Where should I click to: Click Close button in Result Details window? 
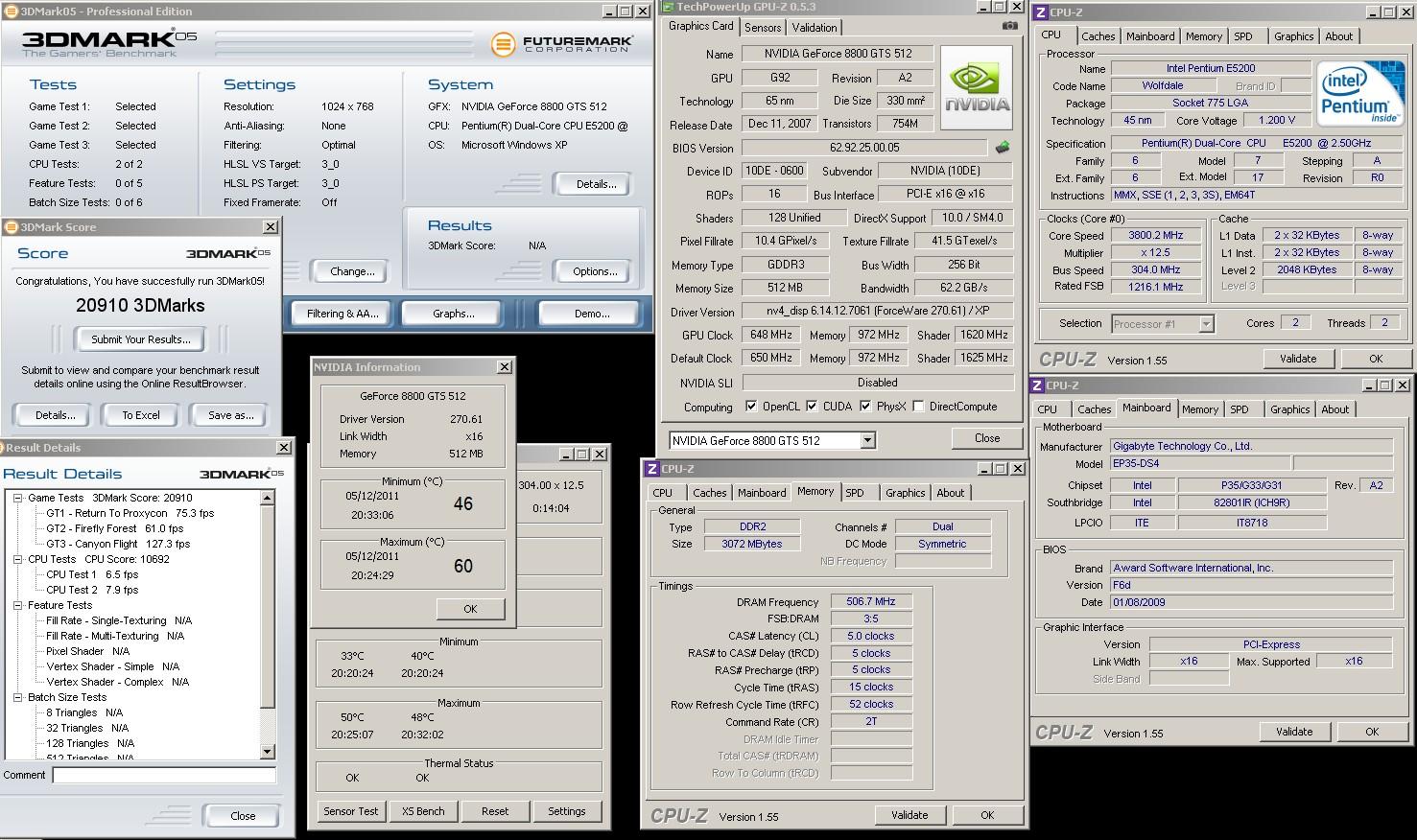pyautogui.click(x=243, y=816)
